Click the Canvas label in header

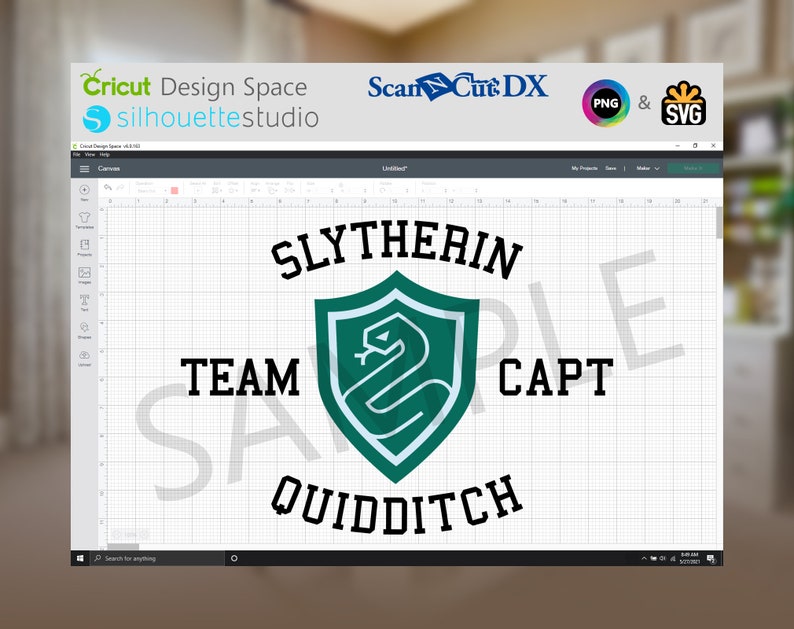(109, 169)
